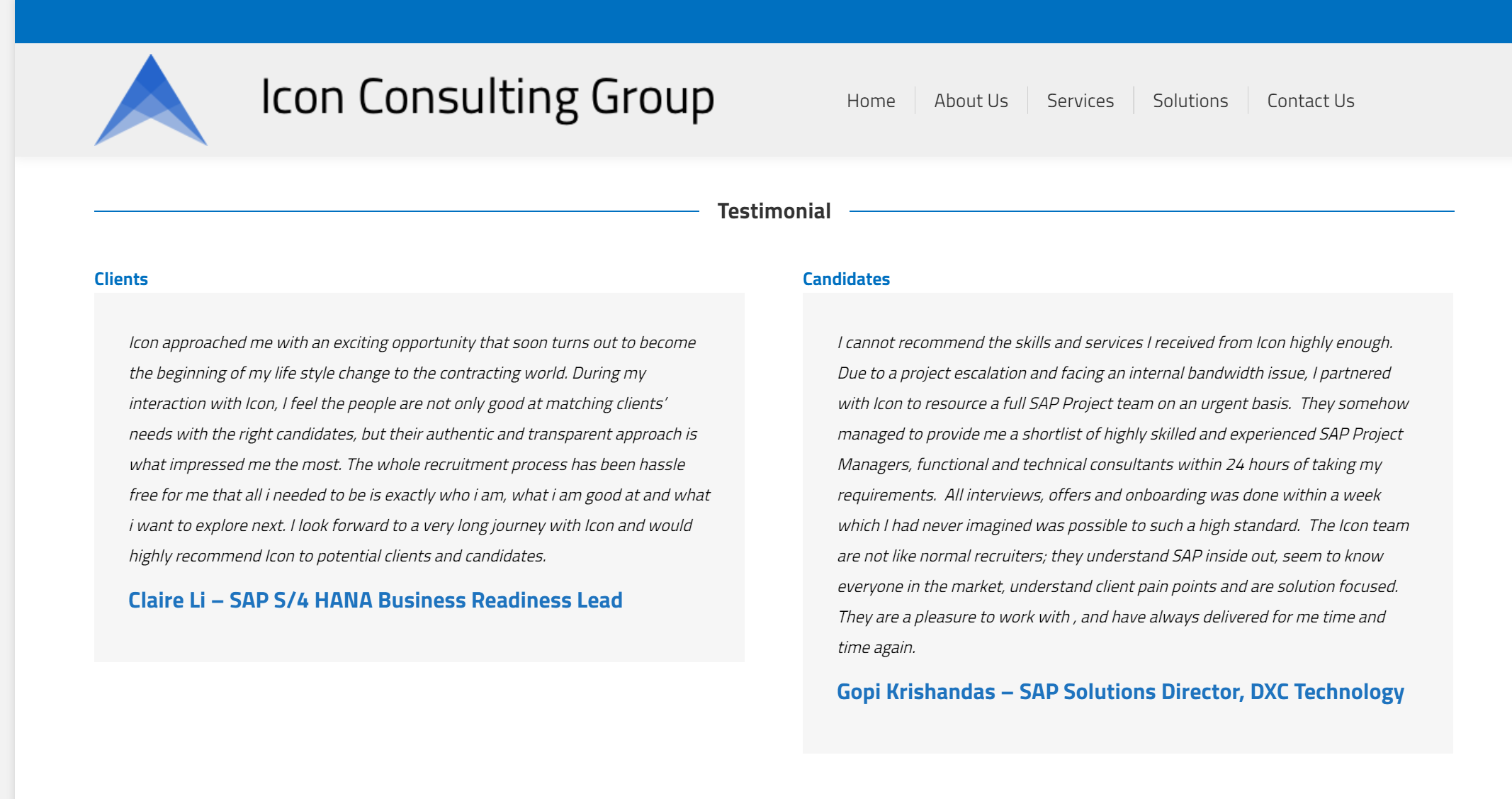Click Claire Li's name and title
Image resolution: width=1512 pixels, height=799 pixels.
coord(376,600)
